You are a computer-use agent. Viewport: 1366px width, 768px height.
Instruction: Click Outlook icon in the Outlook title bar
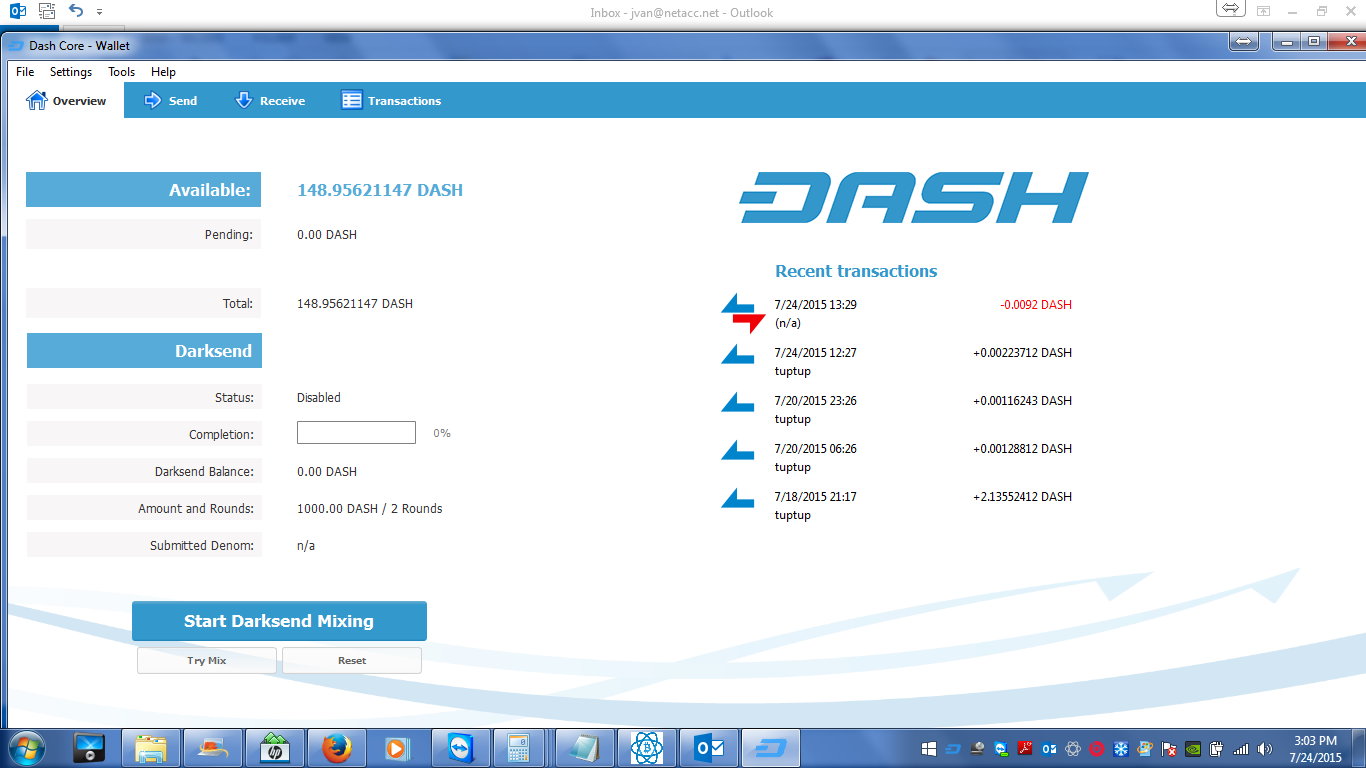click(18, 12)
